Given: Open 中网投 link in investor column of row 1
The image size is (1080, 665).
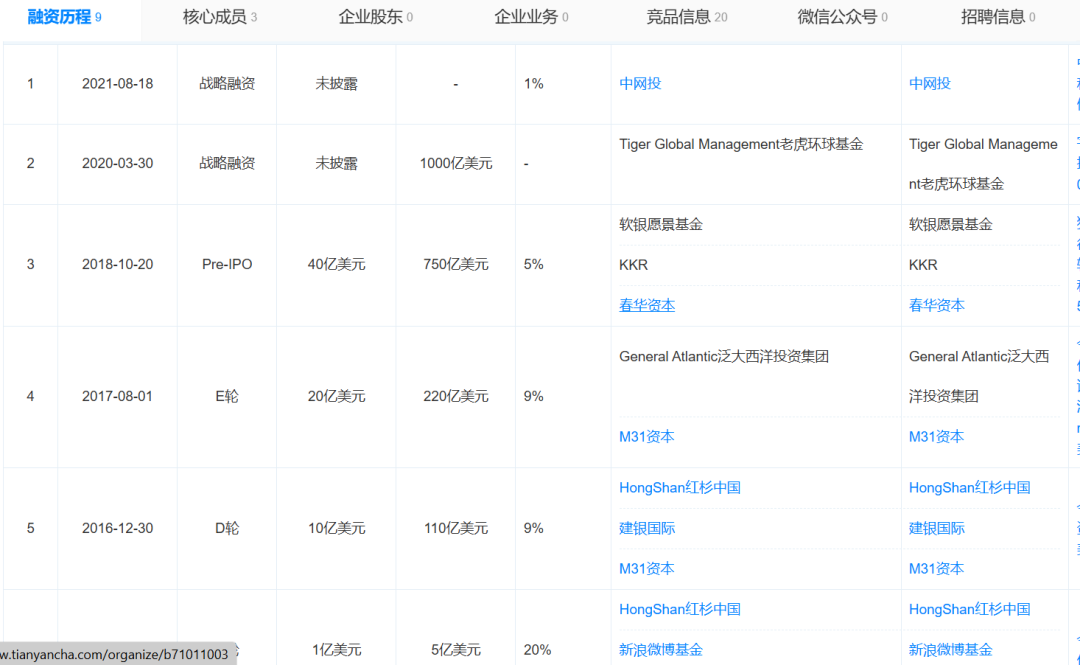Looking at the screenshot, I should click(x=640, y=83).
